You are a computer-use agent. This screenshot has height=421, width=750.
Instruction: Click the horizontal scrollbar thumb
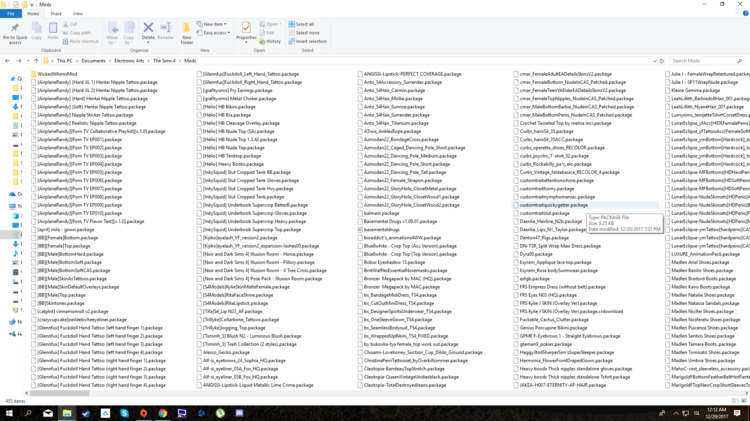pos(59,393)
